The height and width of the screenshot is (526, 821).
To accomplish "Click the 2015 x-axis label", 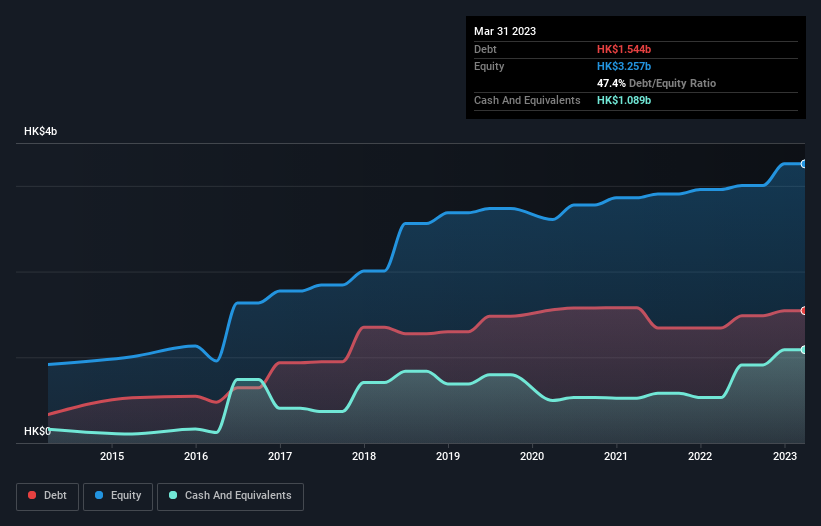I will click(x=112, y=456).
